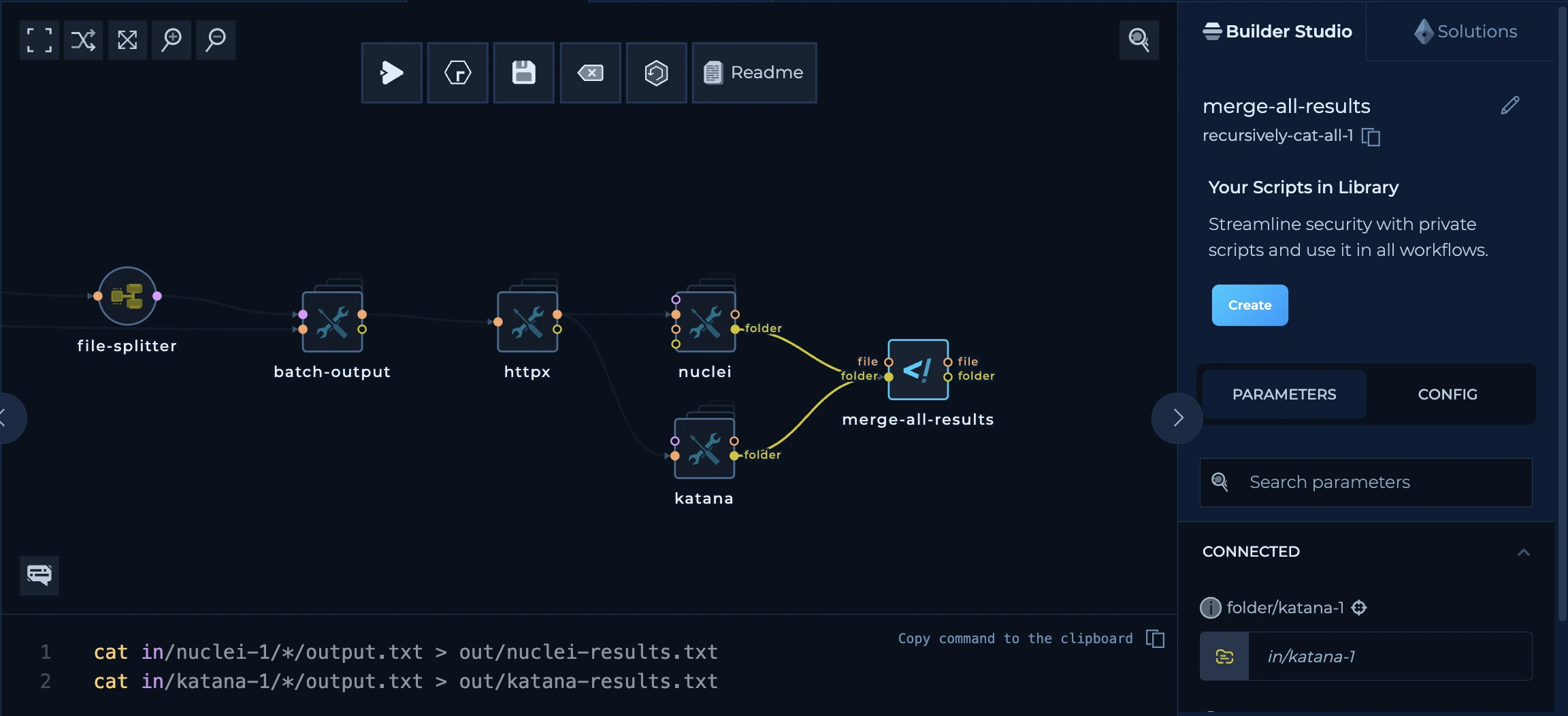Click the hexagon icon next to run

click(457, 73)
